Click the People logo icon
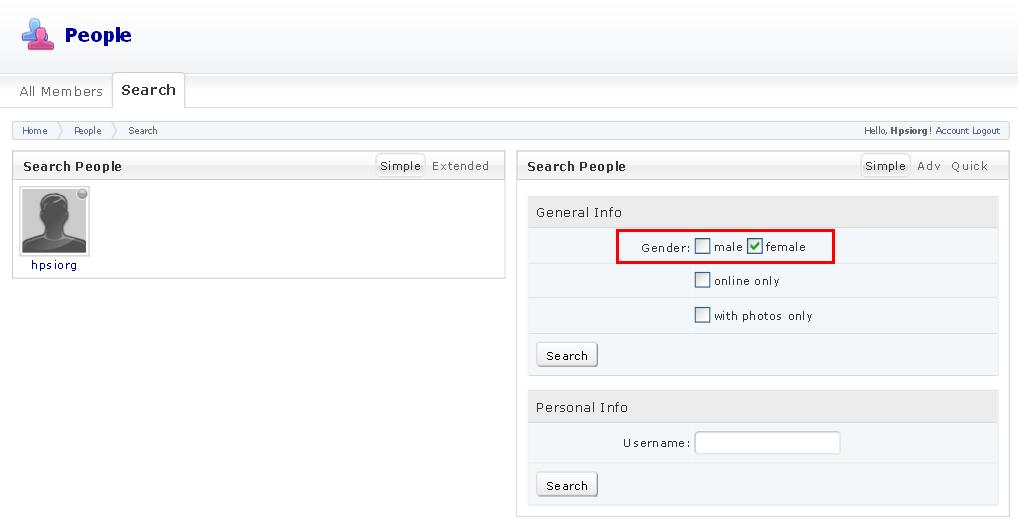 [38, 35]
